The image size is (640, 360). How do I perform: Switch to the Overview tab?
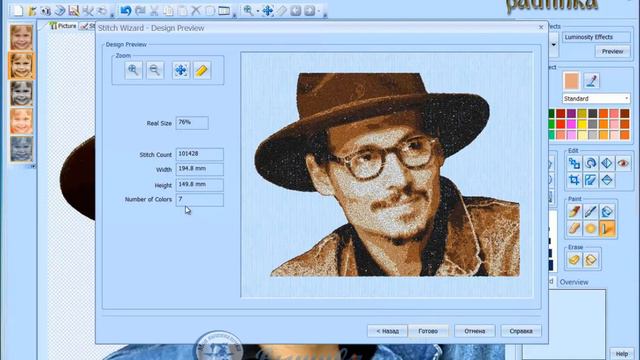[574, 282]
